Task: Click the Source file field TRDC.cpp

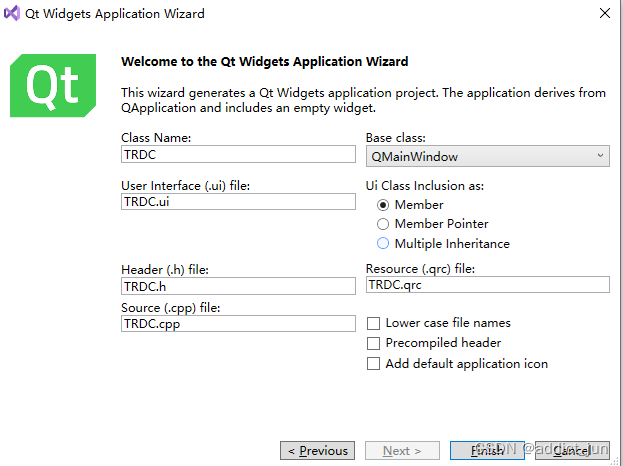Action: [x=238, y=324]
